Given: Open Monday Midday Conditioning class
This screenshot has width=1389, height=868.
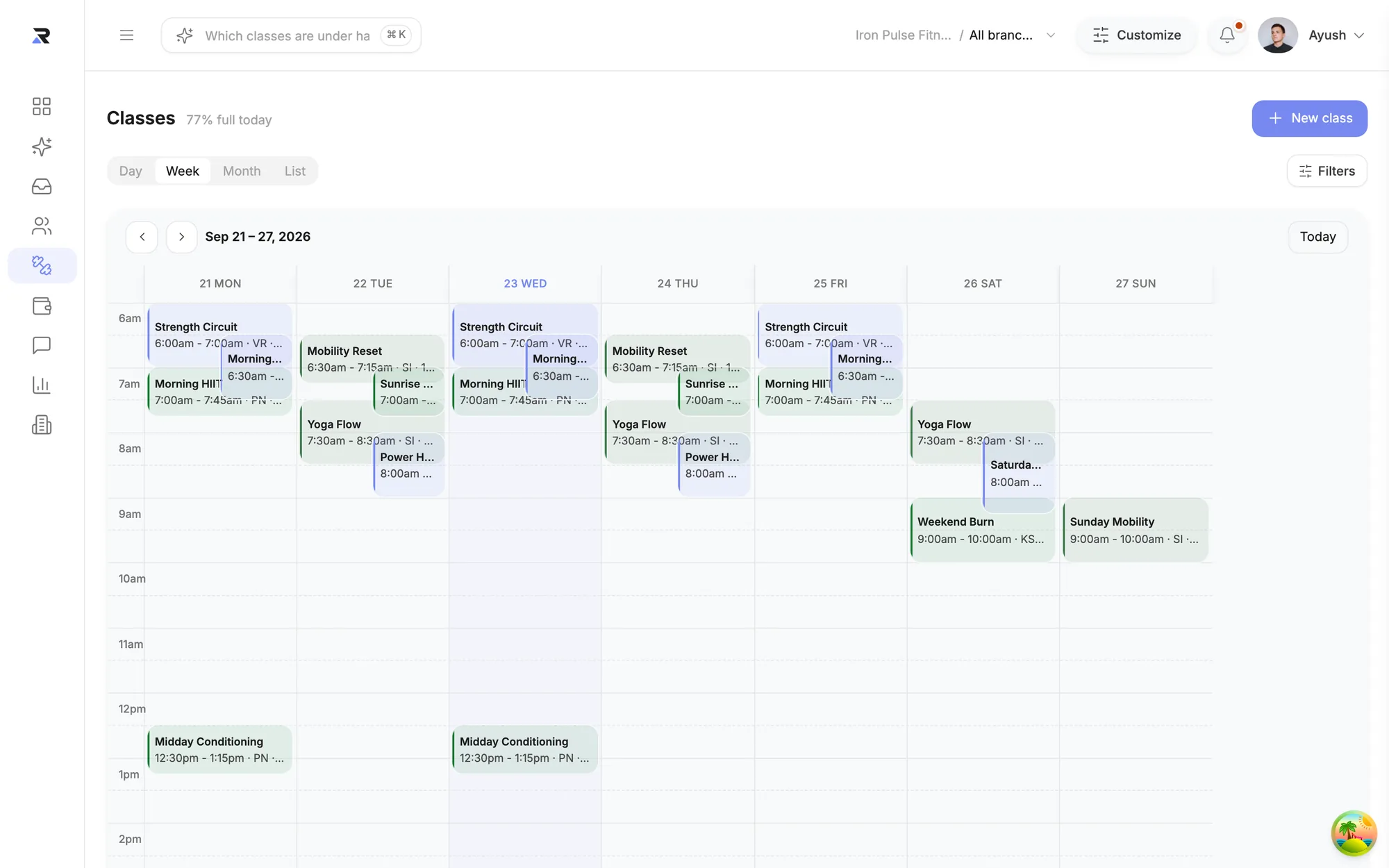Looking at the screenshot, I should (219, 749).
